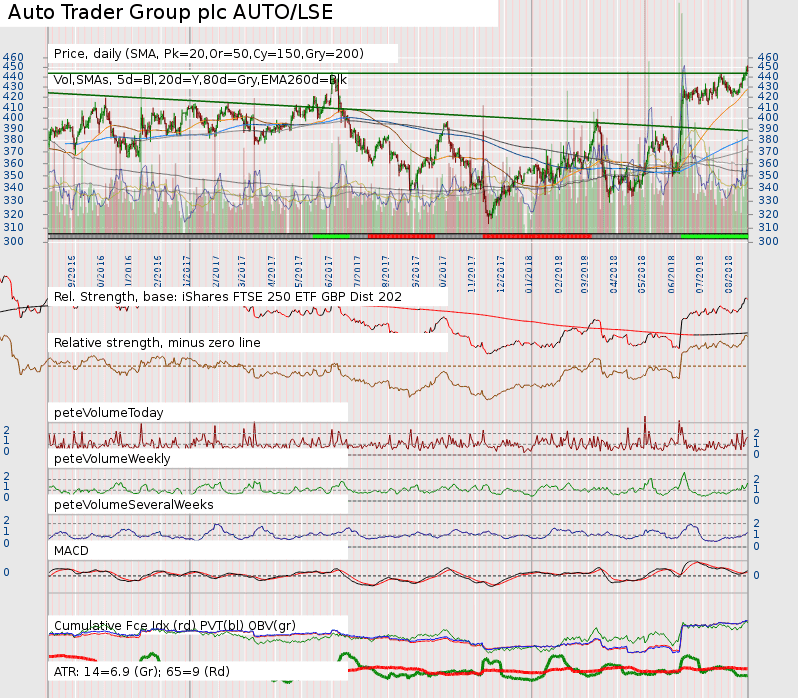Click the chart title Auto Trader Group plc AUTO/LSE
Screen dimensions: 798x698
tap(170, 12)
